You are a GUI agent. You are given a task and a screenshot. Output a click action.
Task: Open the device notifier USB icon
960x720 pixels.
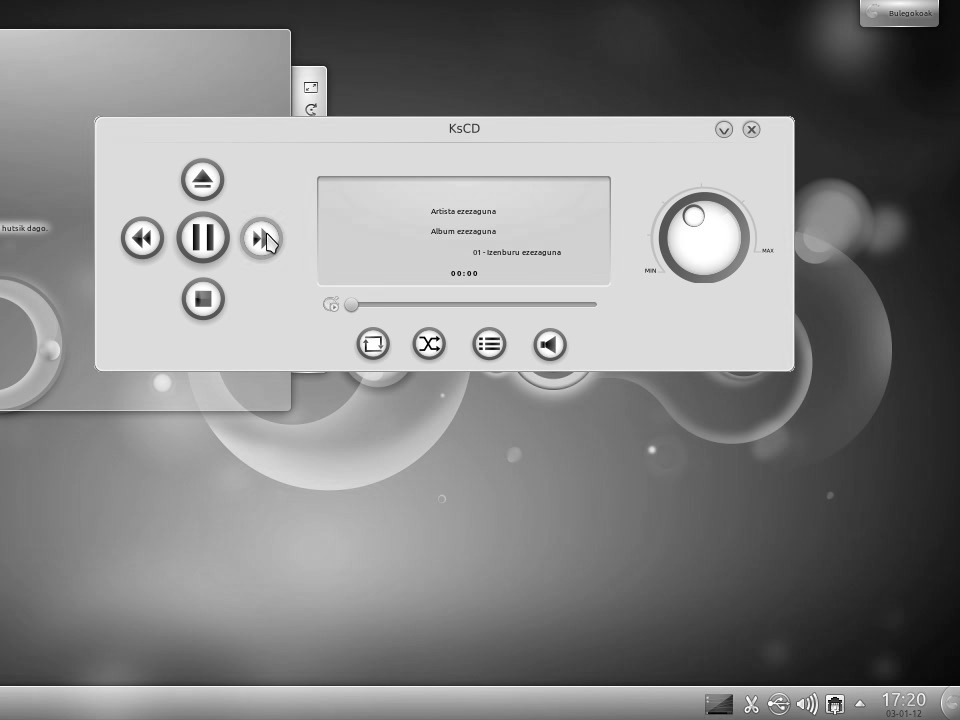point(779,704)
